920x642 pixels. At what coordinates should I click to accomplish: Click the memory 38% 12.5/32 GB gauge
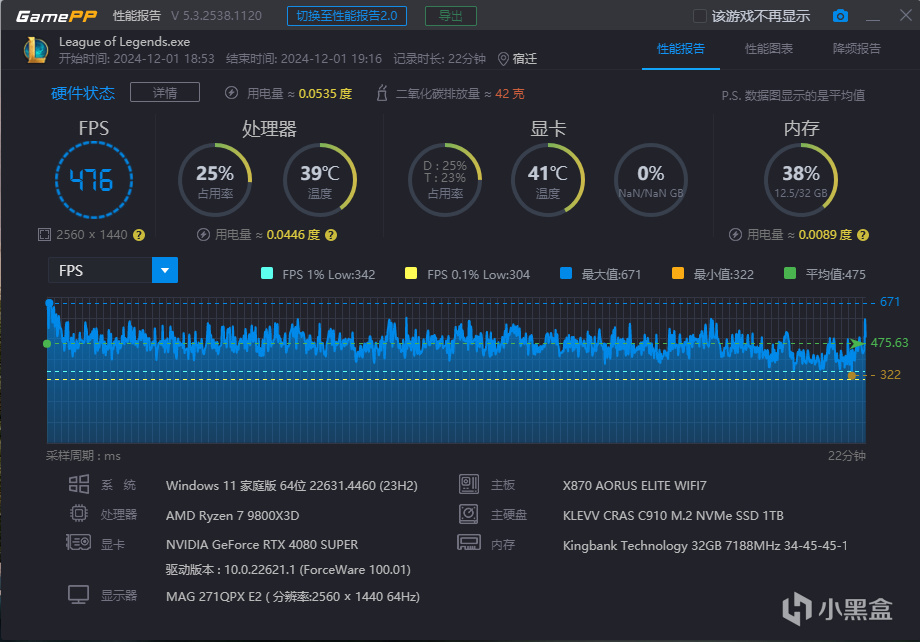(x=801, y=180)
